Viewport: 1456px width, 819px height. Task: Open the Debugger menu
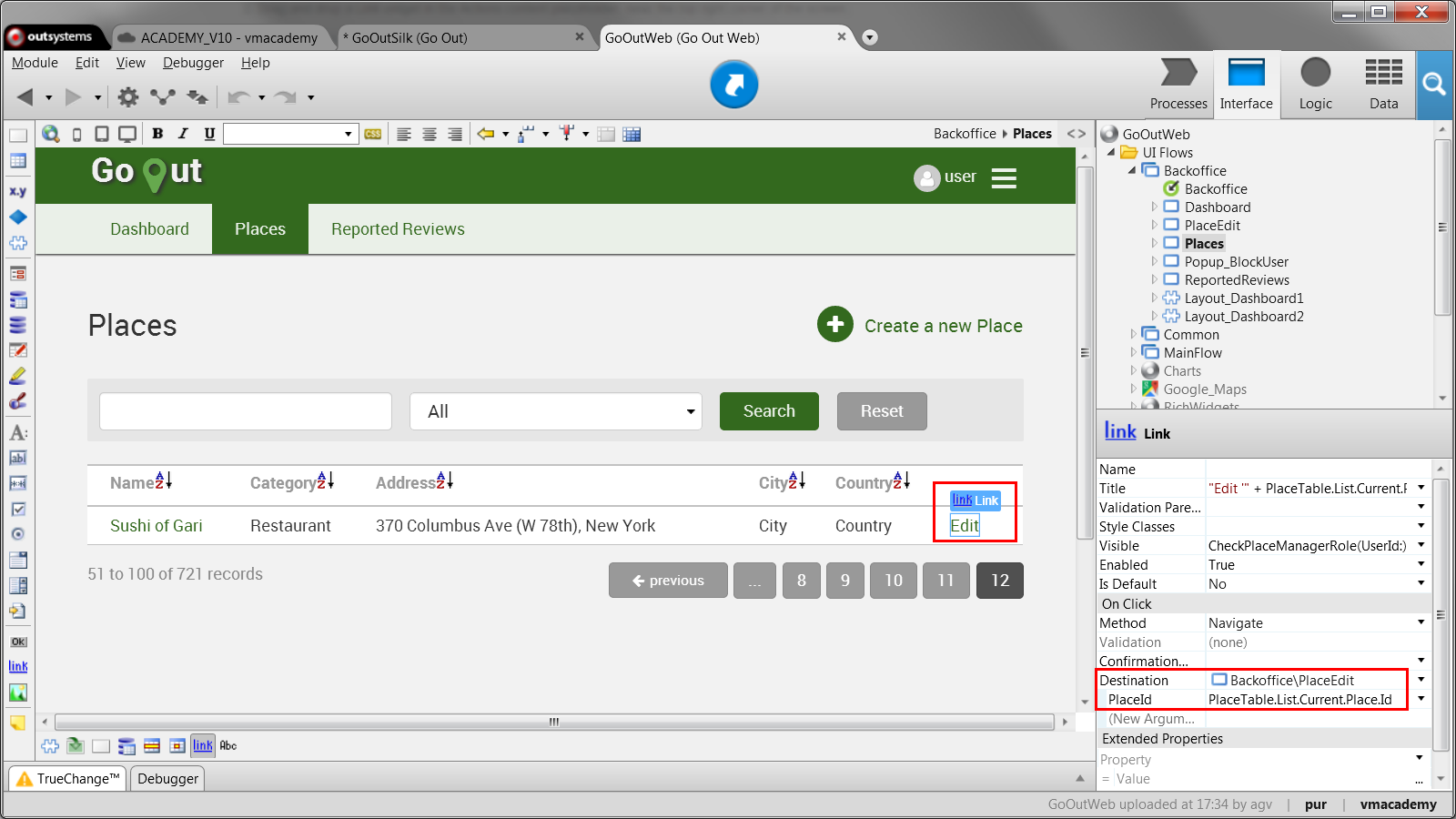(x=193, y=63)
